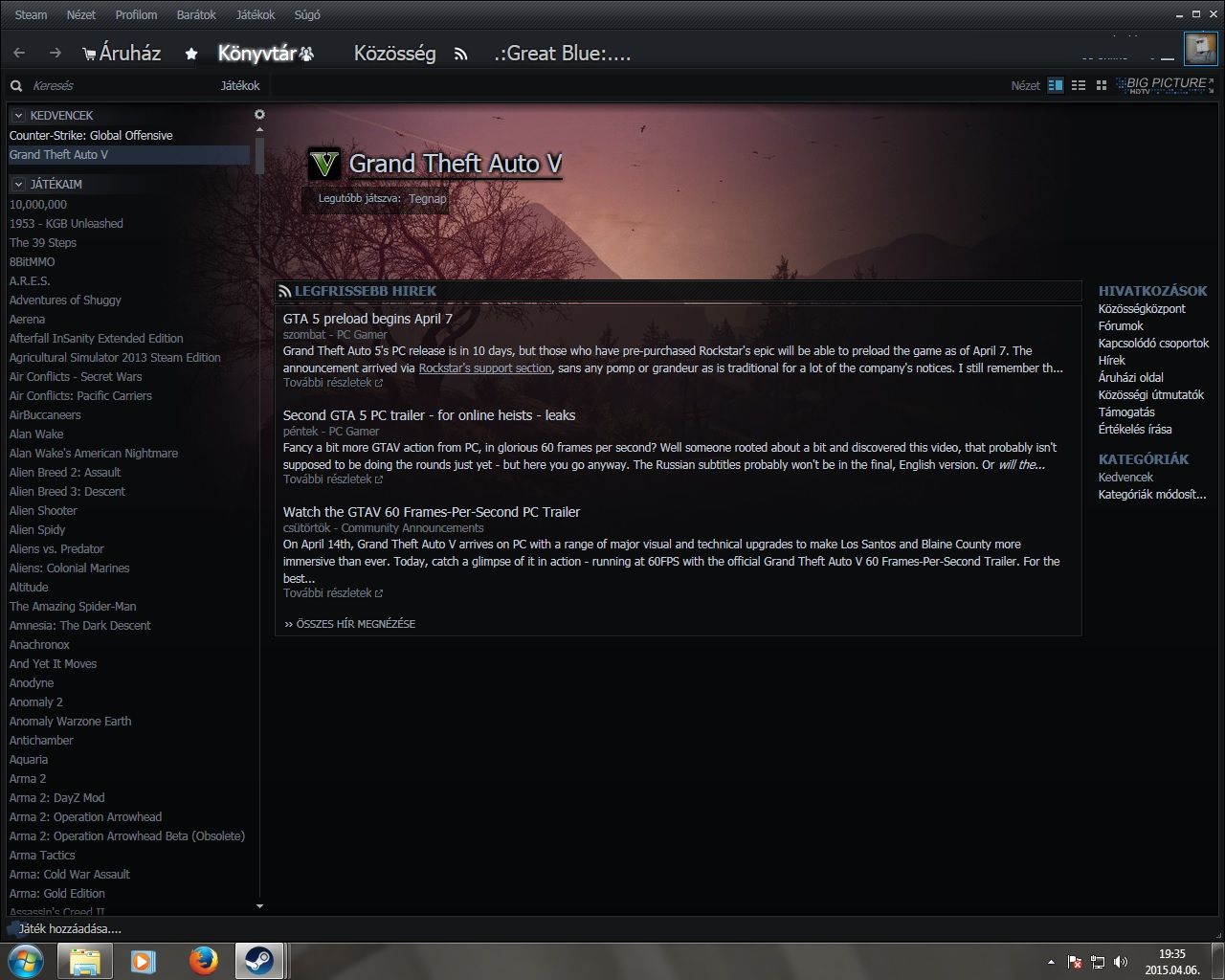
Task: Open Firefox from the taskbar
Action: 202,960
